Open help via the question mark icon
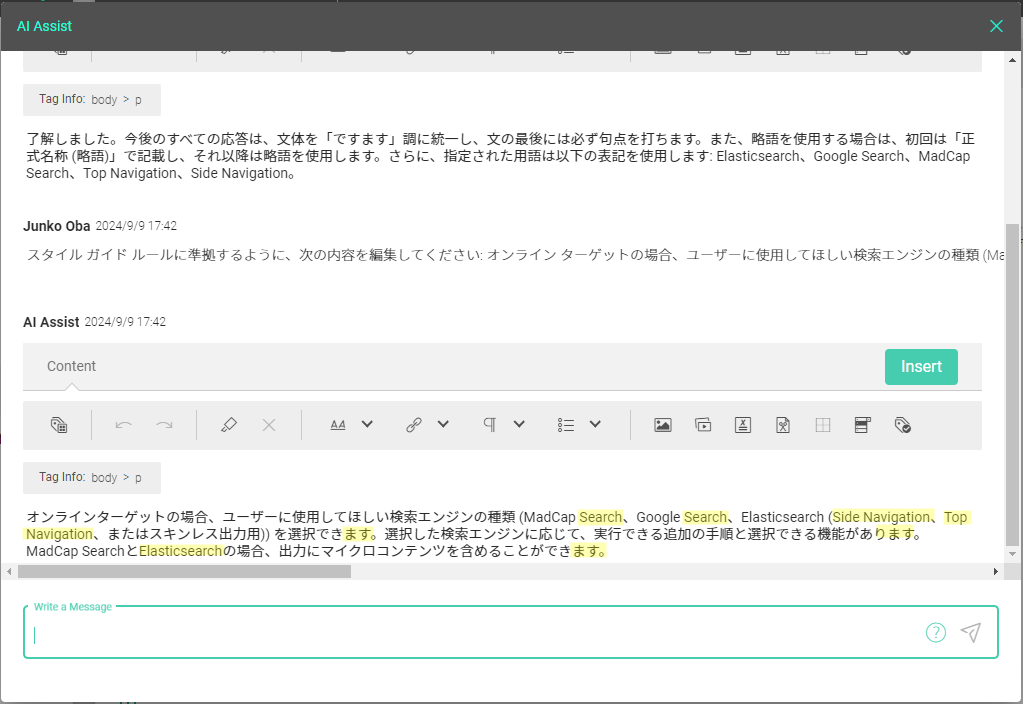The height and width of the screenshot is (704, 1023). [936, 632]
